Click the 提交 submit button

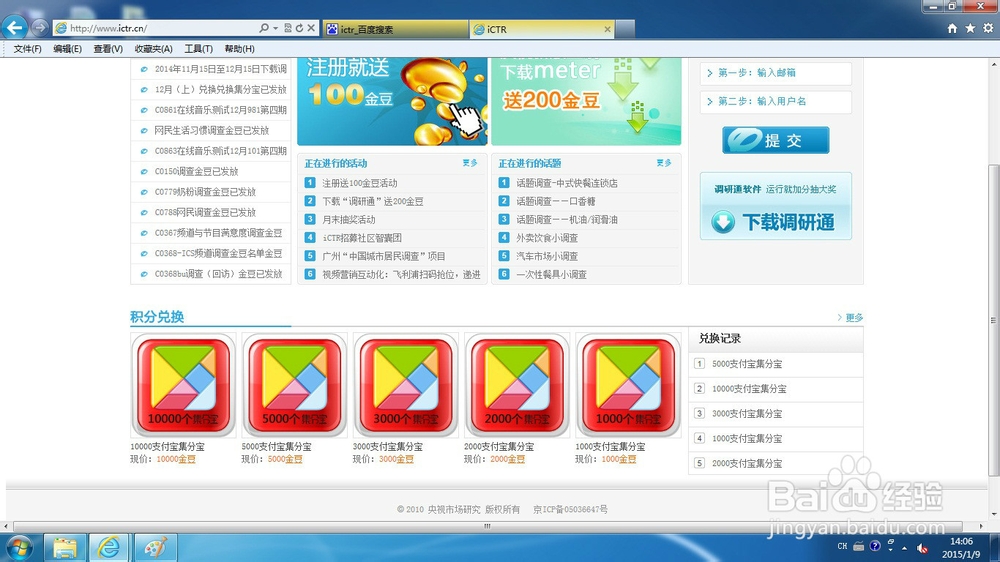coord(776,140)
